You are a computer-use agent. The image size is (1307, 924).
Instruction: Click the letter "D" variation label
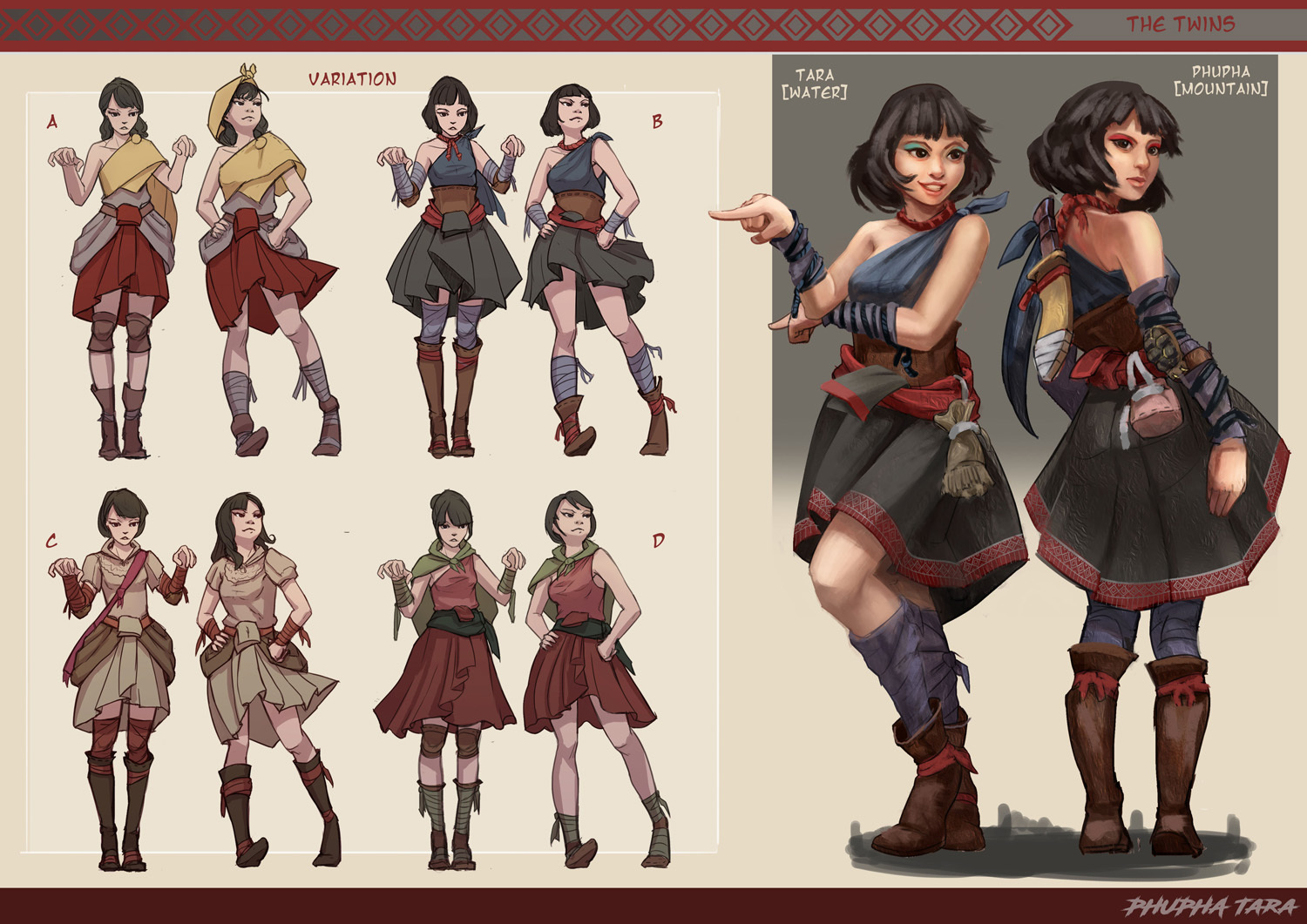click(658, 541)
